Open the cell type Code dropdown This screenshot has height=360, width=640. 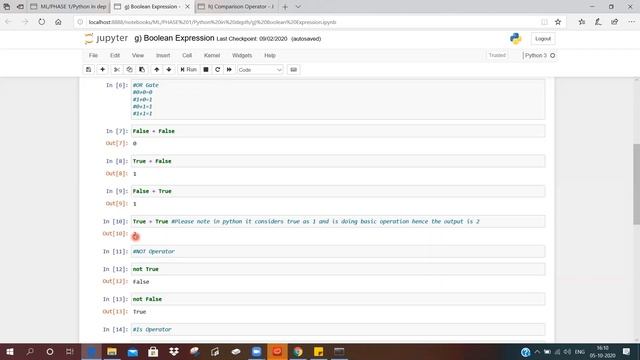(x=260, y=70)
